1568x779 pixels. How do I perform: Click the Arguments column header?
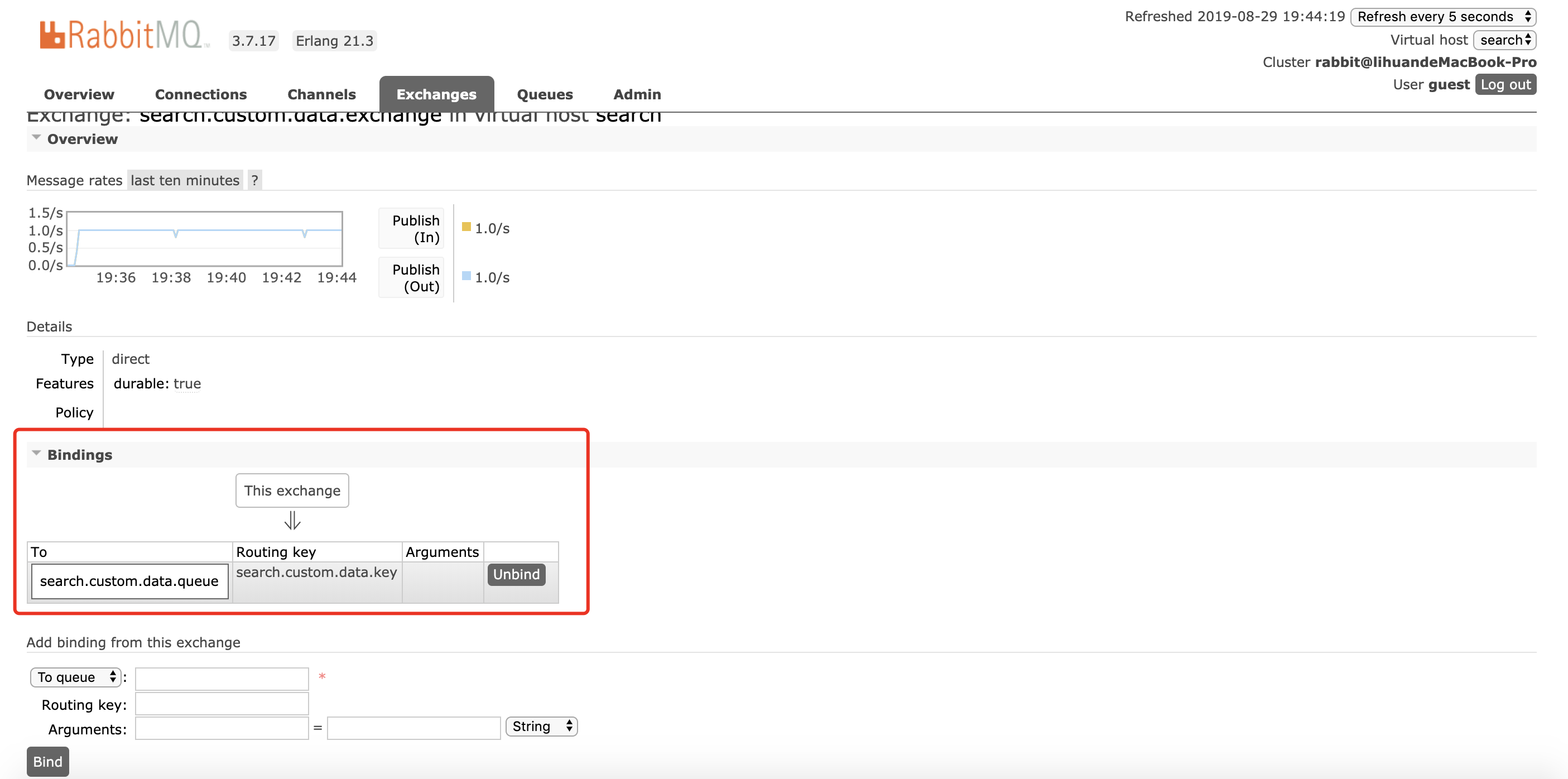[x=442, y=552]
